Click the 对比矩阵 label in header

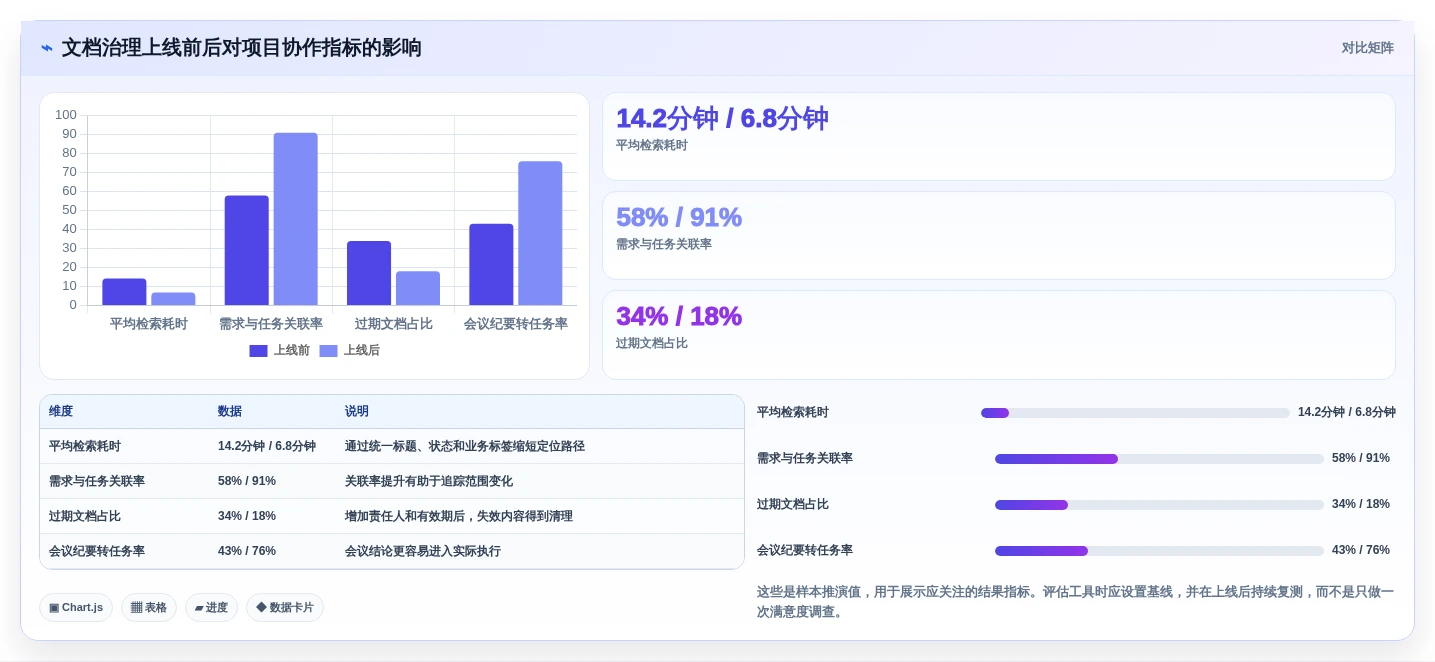[1367, 48]
